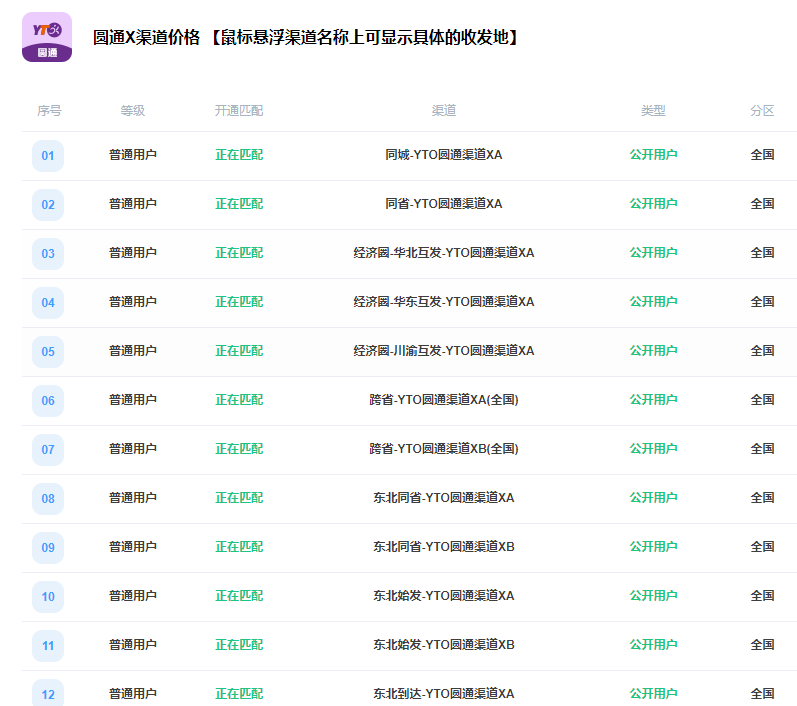Viewport: 797px width, 706px height.
Task: Select row number badge 12
Action: [x=48, y=694]
